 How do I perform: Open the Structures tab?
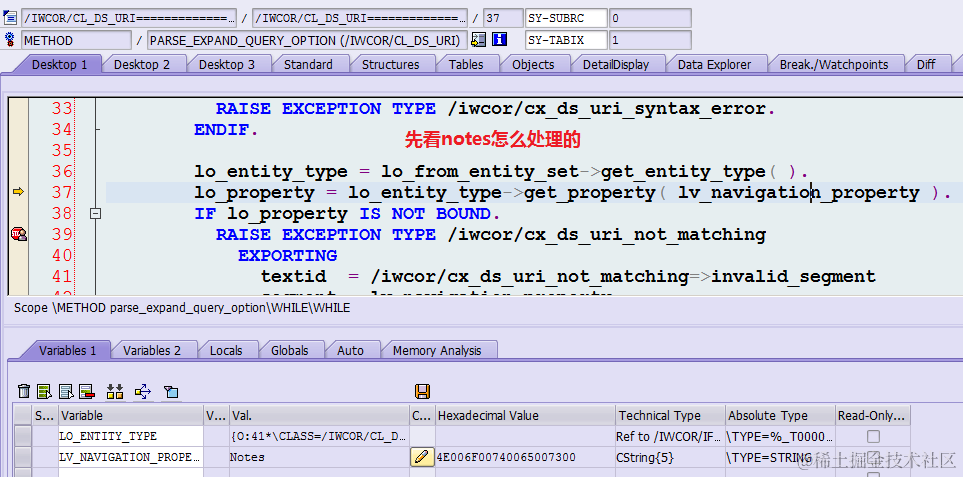(x=391, y=64)
